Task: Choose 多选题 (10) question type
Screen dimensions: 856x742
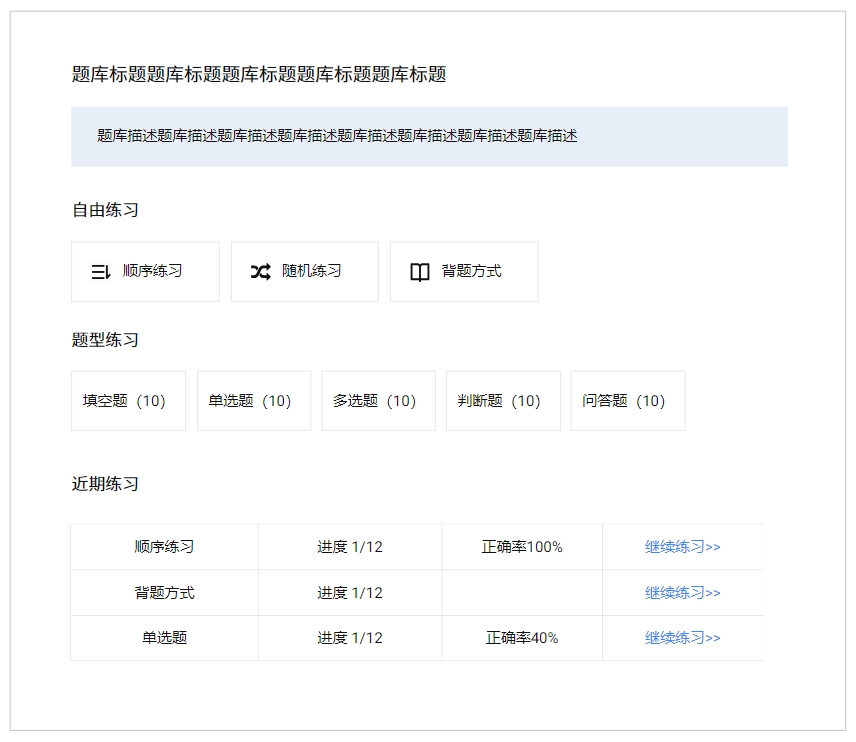Action: point(378,401)
